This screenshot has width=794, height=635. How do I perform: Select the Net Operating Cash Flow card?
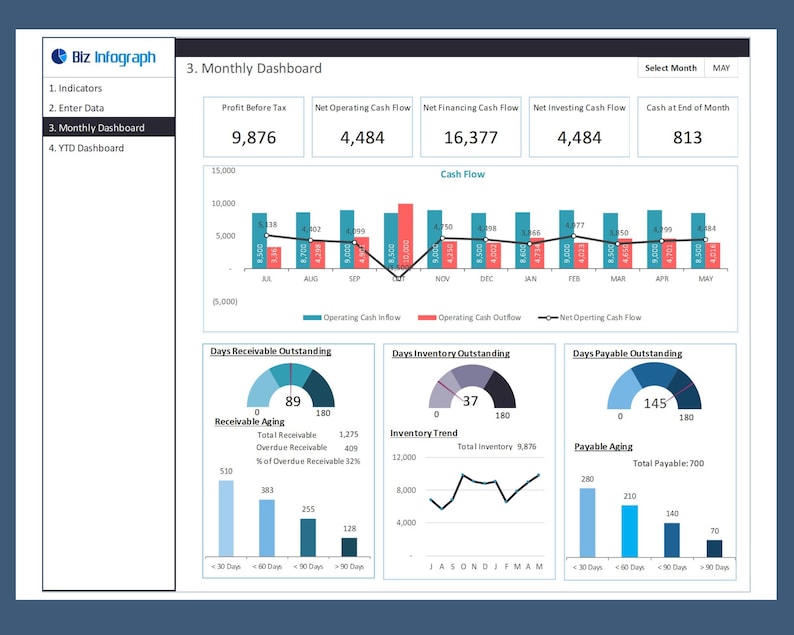pyautogui.click(x=362, y=127)
